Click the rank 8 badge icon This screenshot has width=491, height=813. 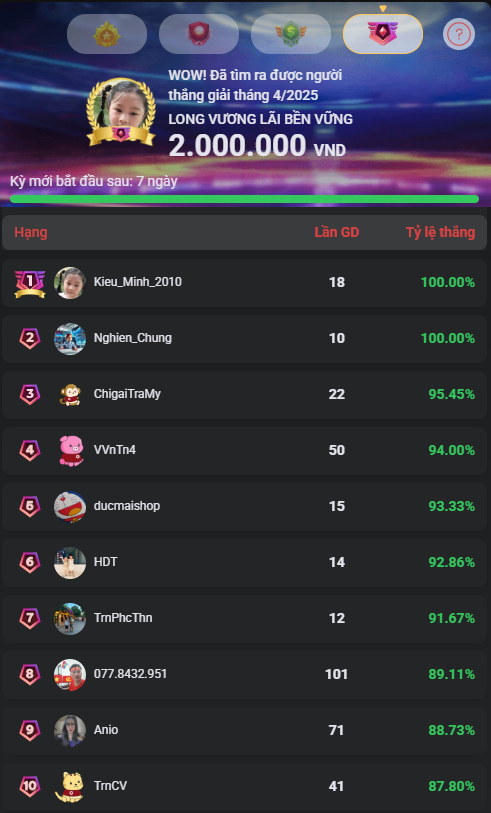coord(30,675)
